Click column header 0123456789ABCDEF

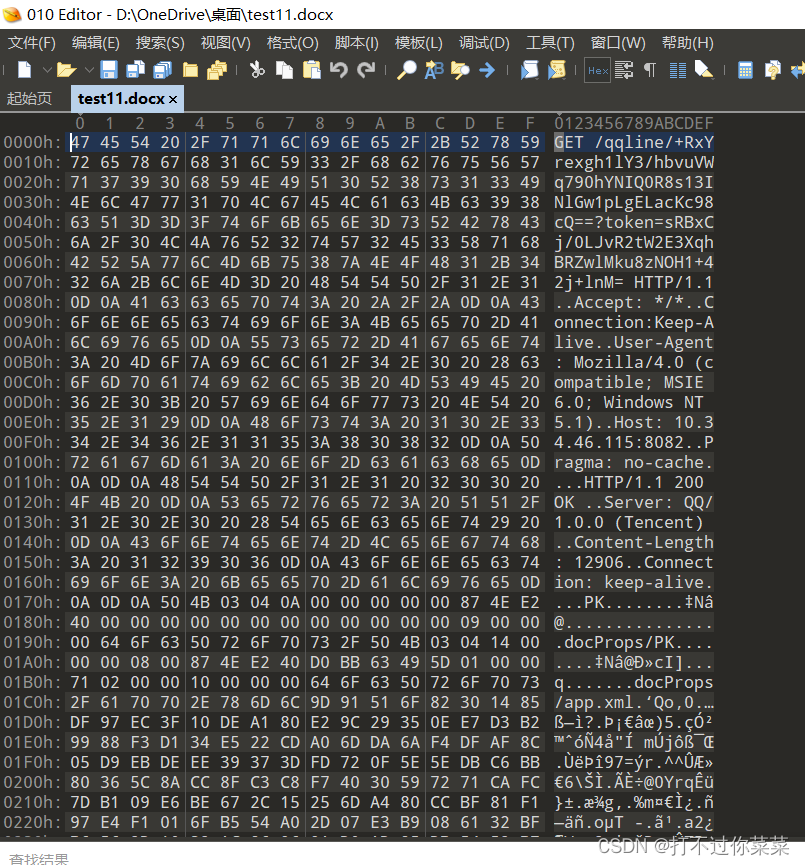click(633, 123)
